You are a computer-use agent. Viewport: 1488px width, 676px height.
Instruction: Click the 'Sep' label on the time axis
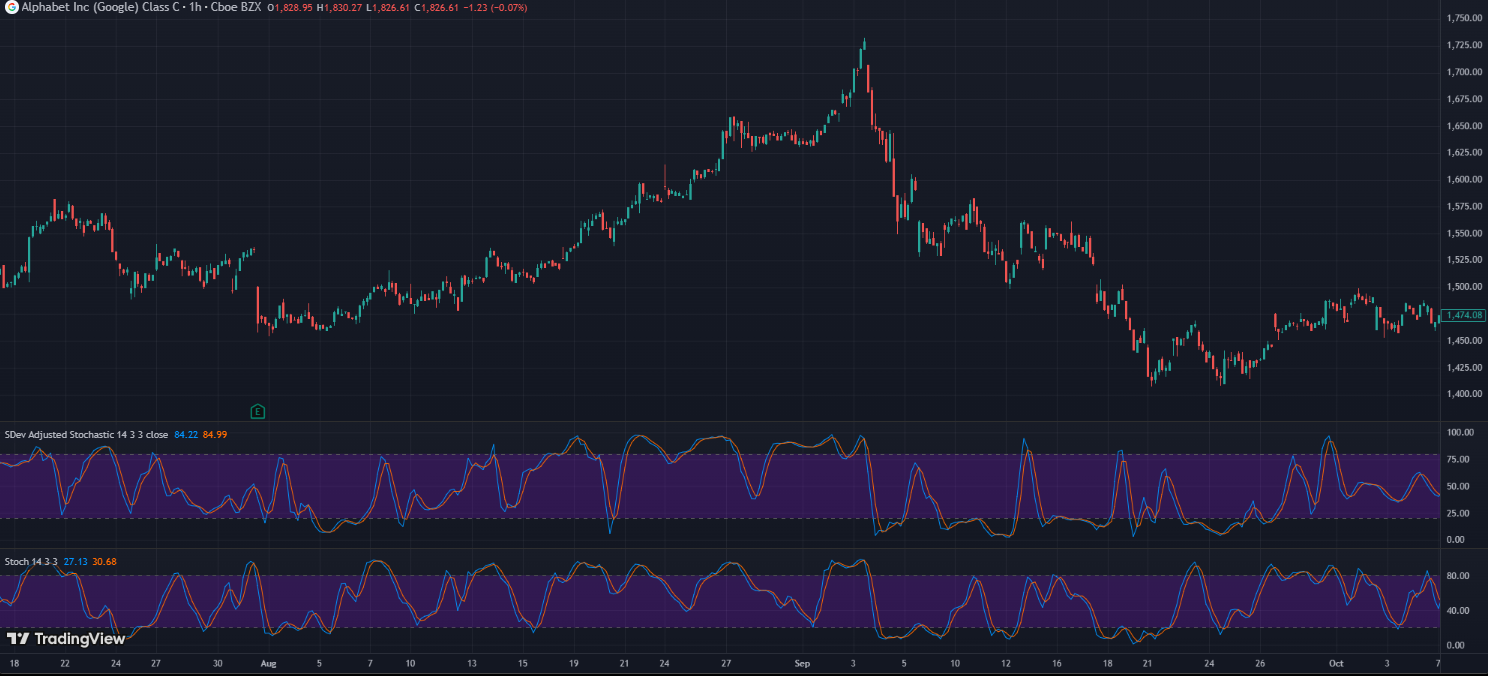pos(801,663)
